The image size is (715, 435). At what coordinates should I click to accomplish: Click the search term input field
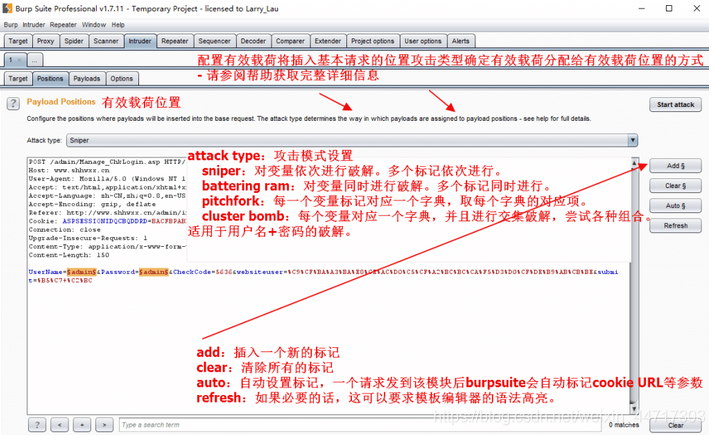(360, 425)
